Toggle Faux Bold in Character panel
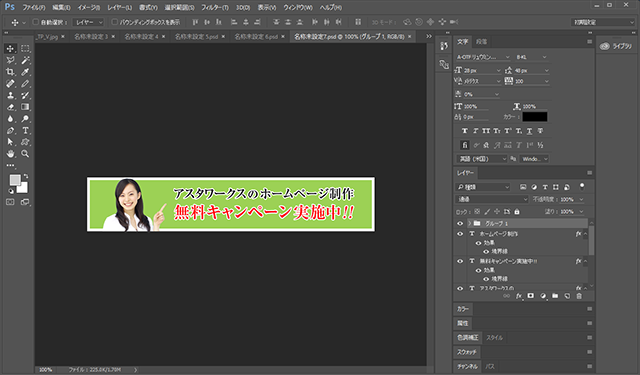 (464, 131)
